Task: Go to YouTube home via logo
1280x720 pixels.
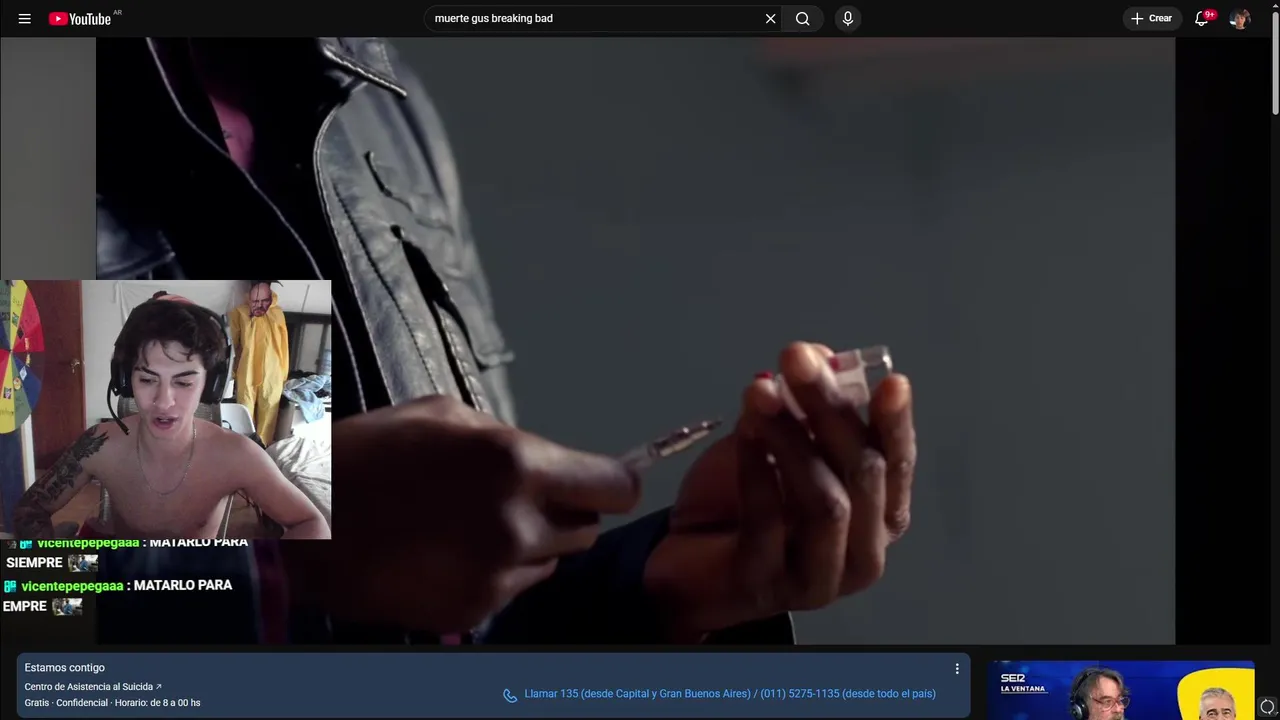Action: [80, 19]
